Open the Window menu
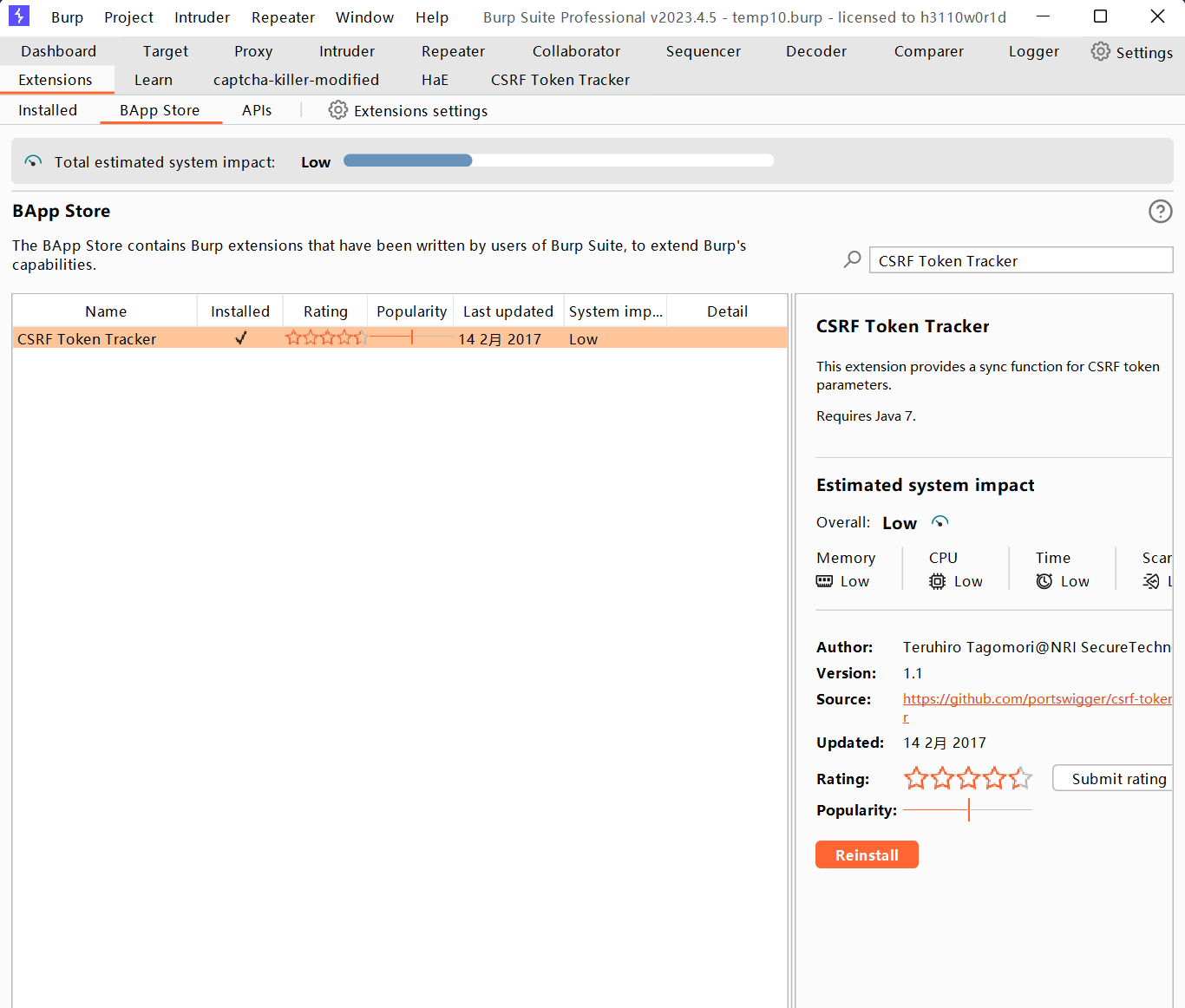1185x1008 pixels. [364, 17]
